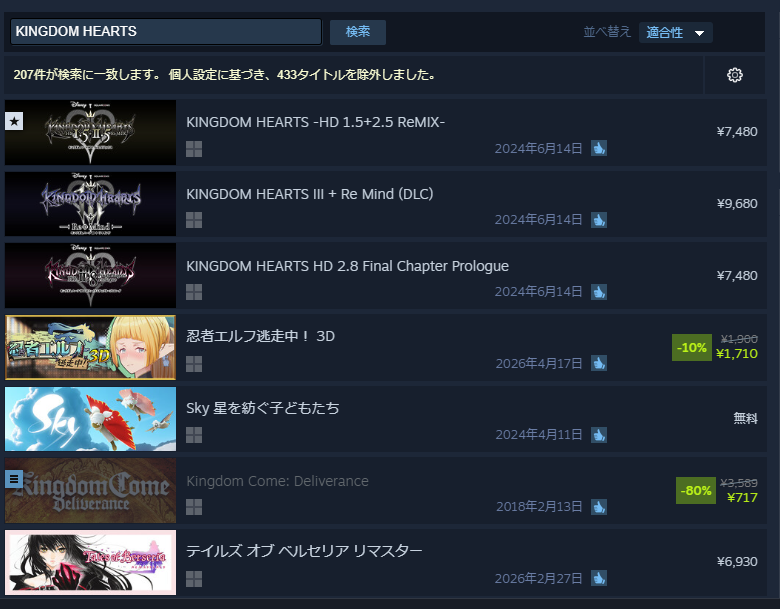
Task: Click the sort dropdown arrow
Action: 699,33
